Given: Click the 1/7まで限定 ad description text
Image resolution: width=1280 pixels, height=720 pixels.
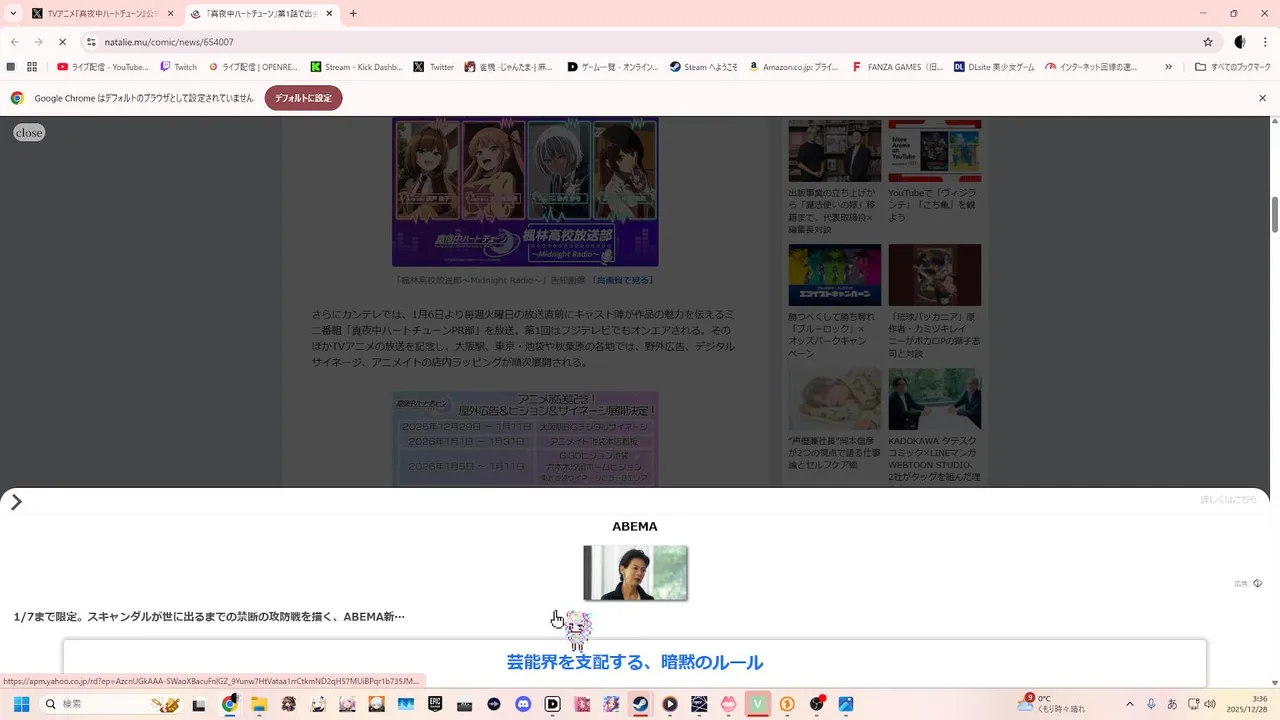Looking at the screenshot, I should (x=209, y=617).
